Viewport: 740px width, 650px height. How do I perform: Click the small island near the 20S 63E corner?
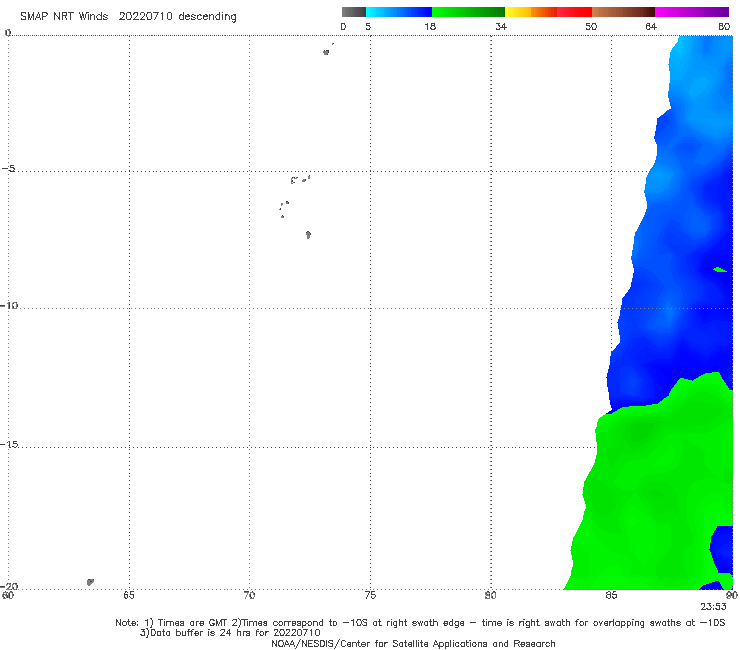90,582
